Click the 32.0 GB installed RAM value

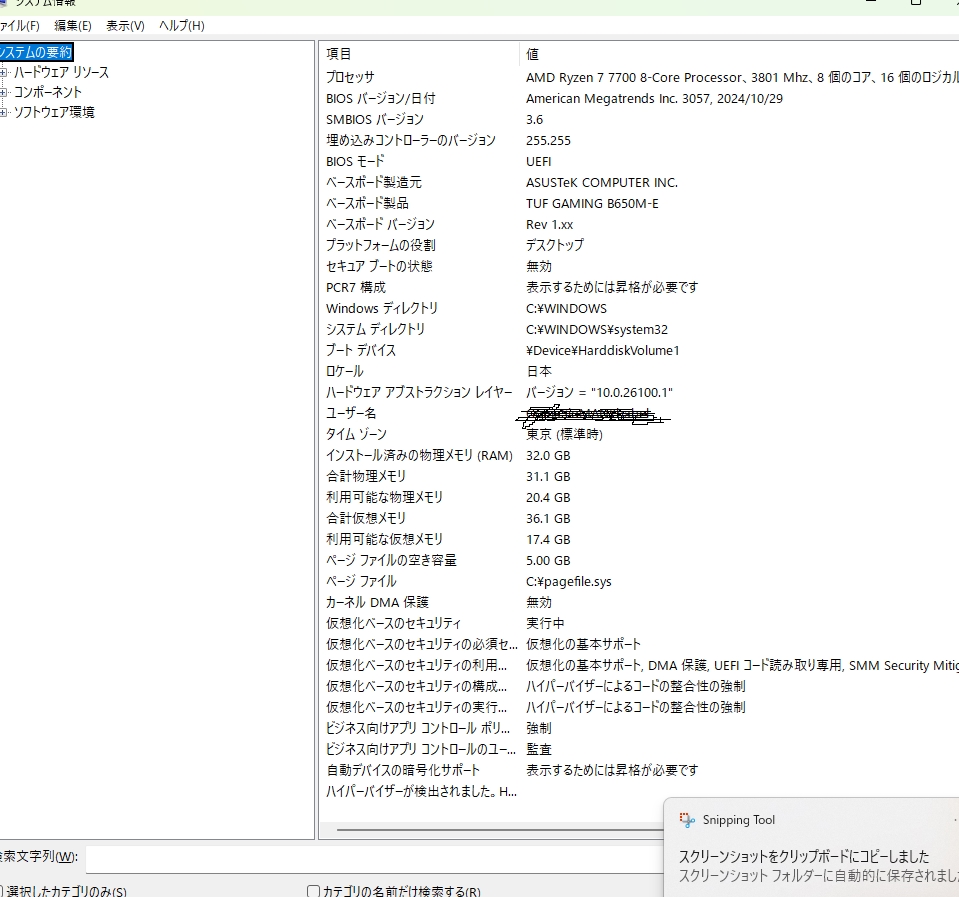(548, 456)
